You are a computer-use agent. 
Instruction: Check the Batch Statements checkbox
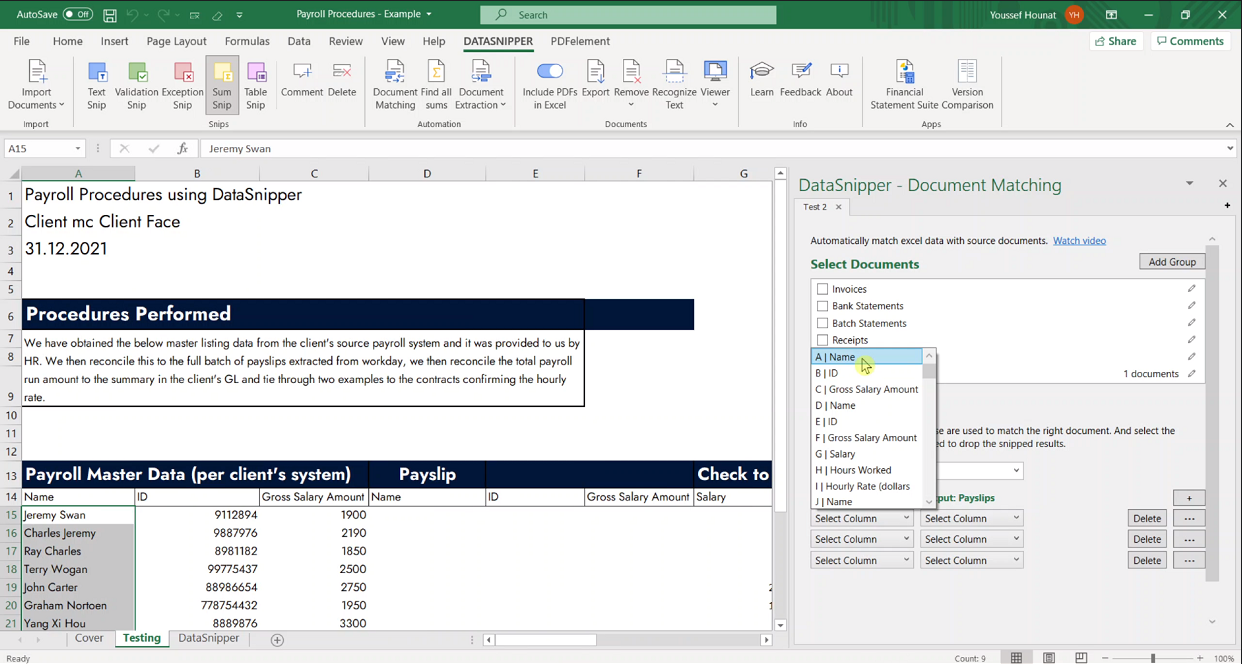tap(822, 323)
